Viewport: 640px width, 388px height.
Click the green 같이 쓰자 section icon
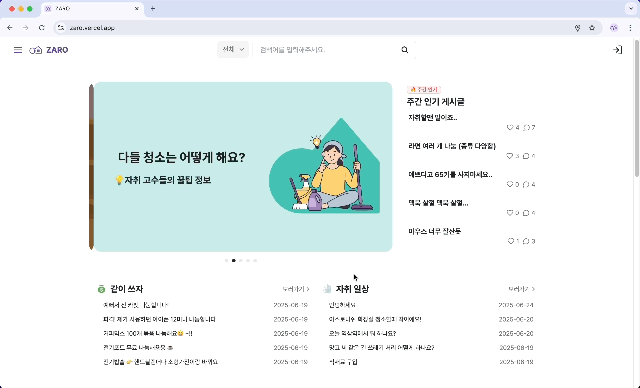coord(101,289)
